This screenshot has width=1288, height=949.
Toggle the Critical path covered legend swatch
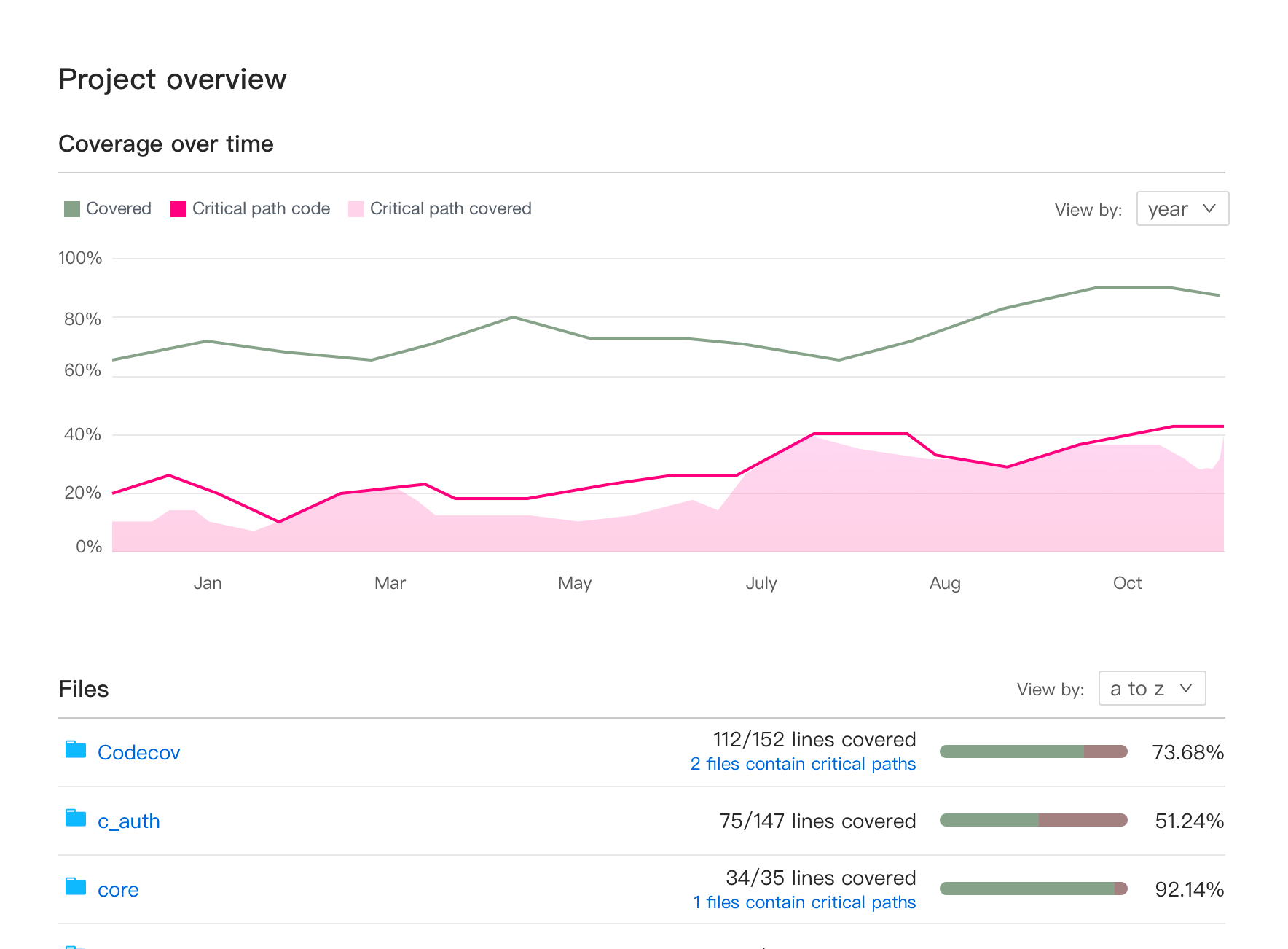tap(356, 209)
